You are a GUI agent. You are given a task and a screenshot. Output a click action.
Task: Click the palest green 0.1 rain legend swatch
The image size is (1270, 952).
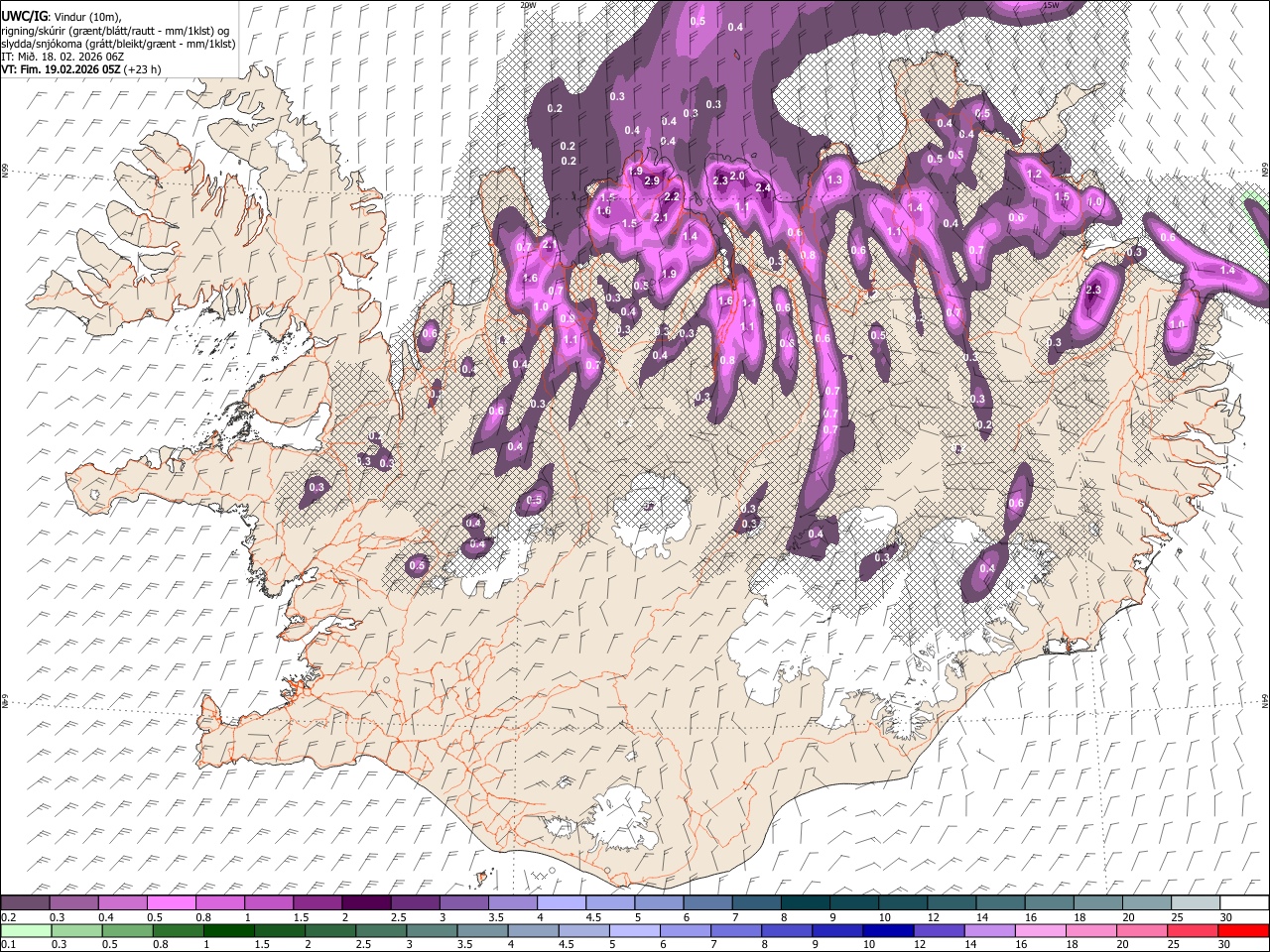click(x=25, y=930)
